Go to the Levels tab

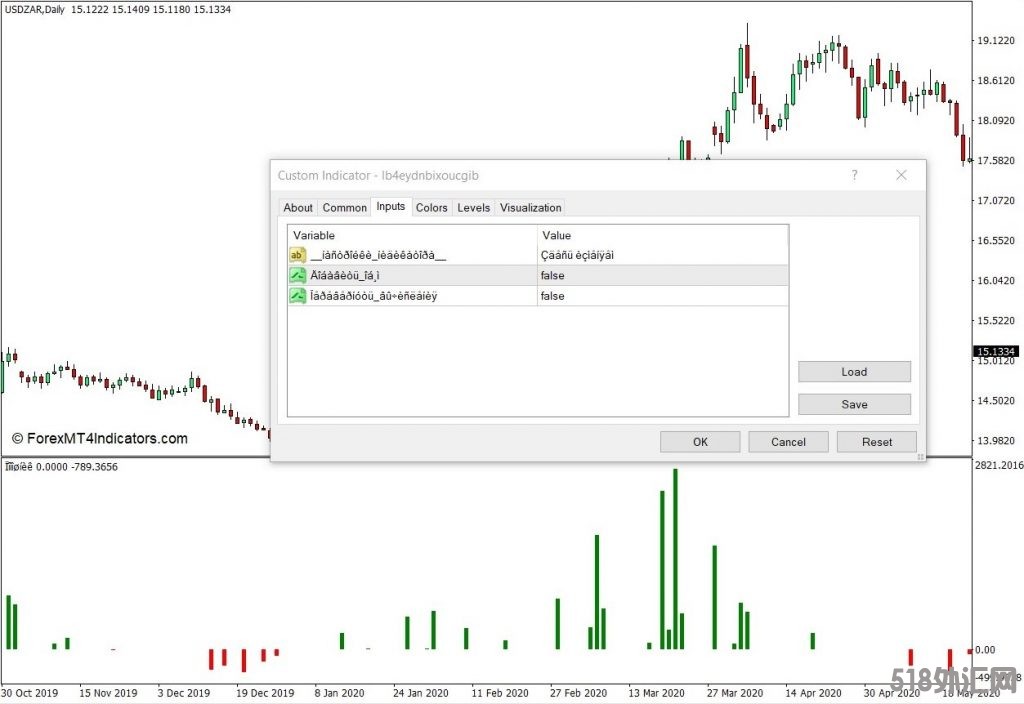(x=473, y=208)
